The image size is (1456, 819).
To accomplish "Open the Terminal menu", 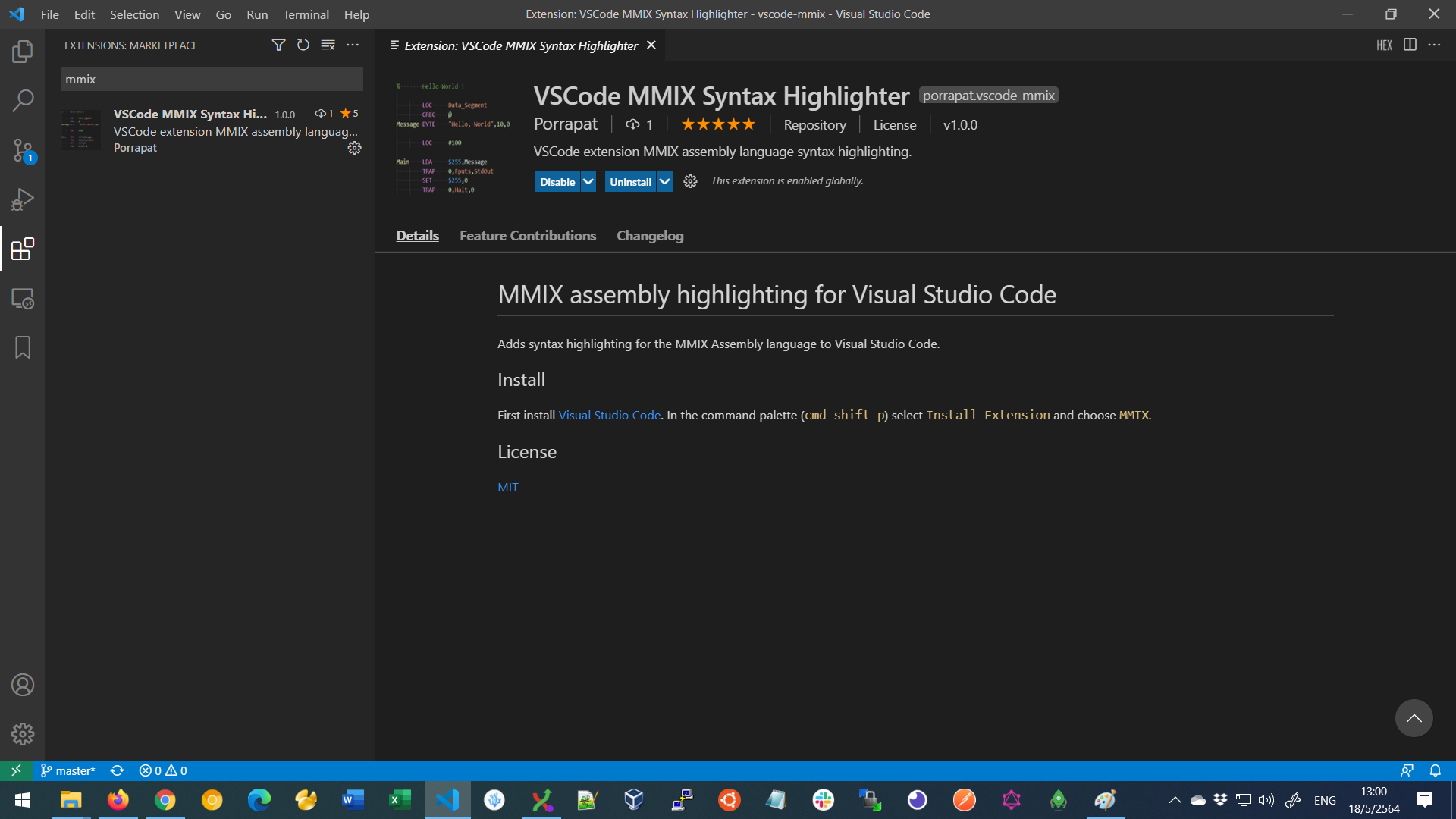I will [x=306, y=14].
